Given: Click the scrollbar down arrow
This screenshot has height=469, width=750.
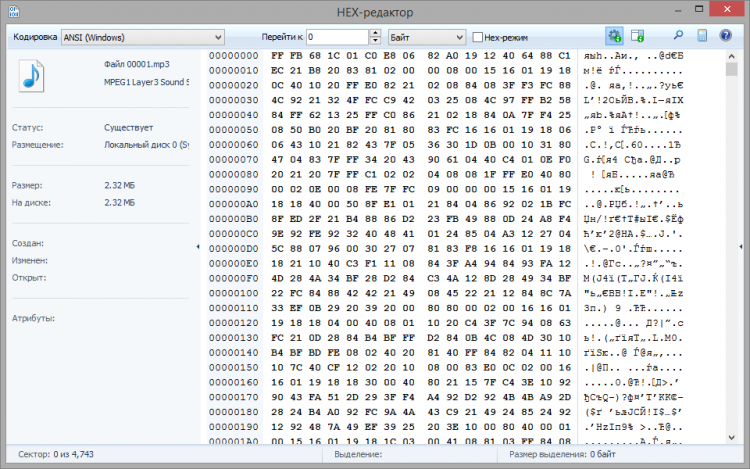Looking at the screenshot, I should (731, 437).
